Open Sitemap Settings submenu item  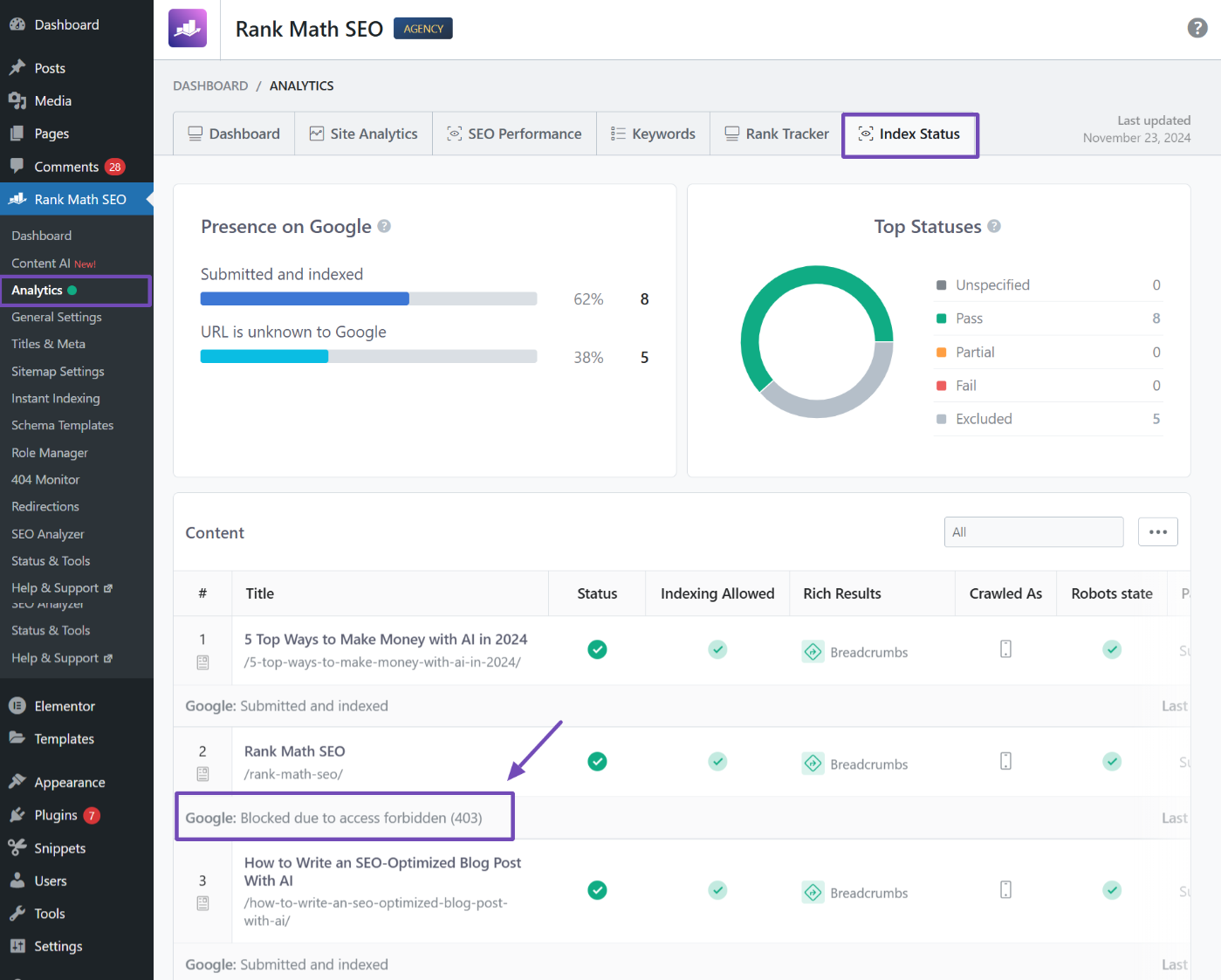[58, 371]
